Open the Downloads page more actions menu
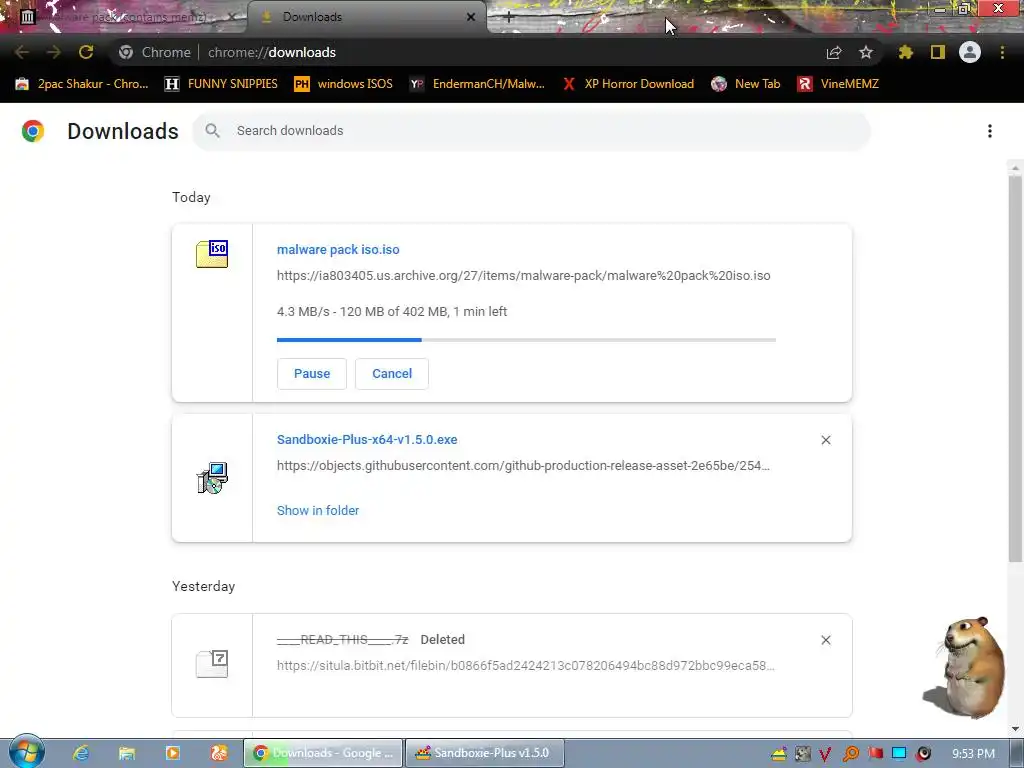Image resolution: width=1024 pixels, height=768 pixels. coord(990,131)
